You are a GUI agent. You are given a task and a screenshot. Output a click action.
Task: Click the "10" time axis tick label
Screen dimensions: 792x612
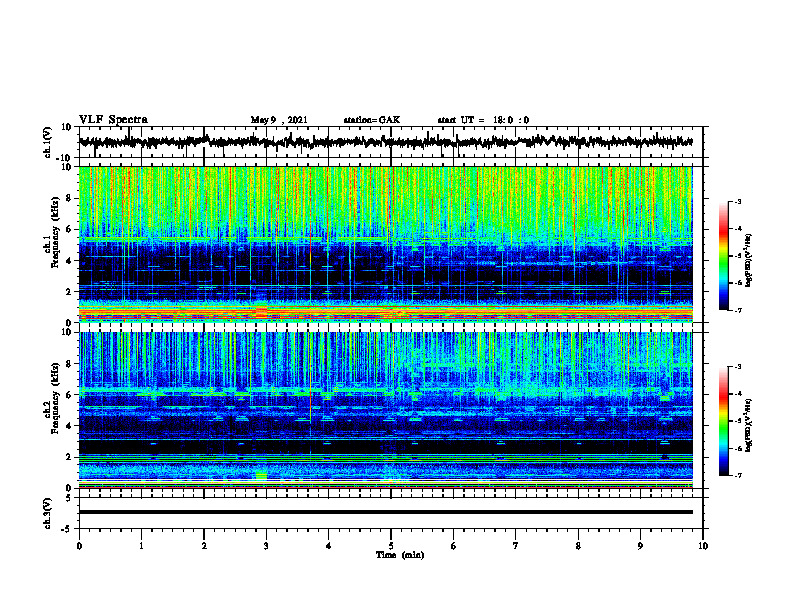coord(703,546)
